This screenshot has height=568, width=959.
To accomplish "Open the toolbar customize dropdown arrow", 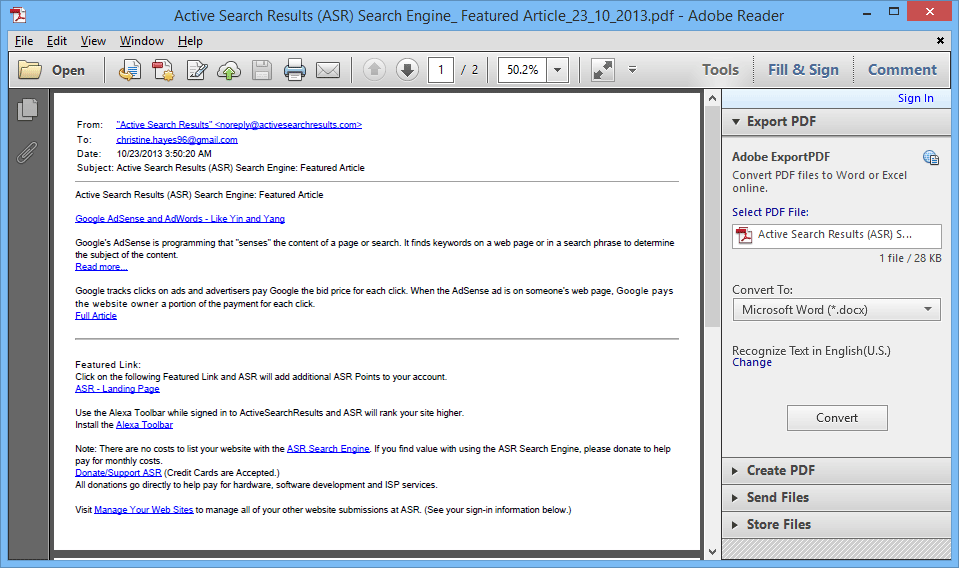I will click(x=632, y=70).
